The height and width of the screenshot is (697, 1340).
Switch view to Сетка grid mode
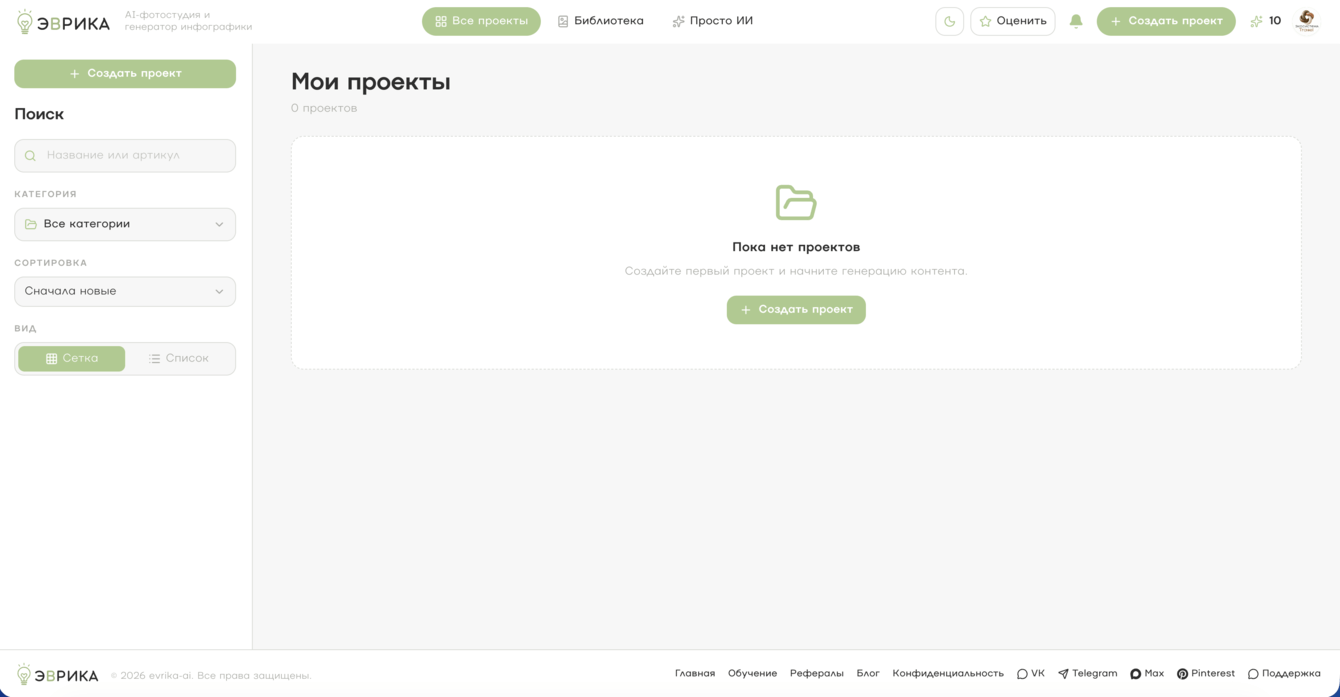coord(72,358)
